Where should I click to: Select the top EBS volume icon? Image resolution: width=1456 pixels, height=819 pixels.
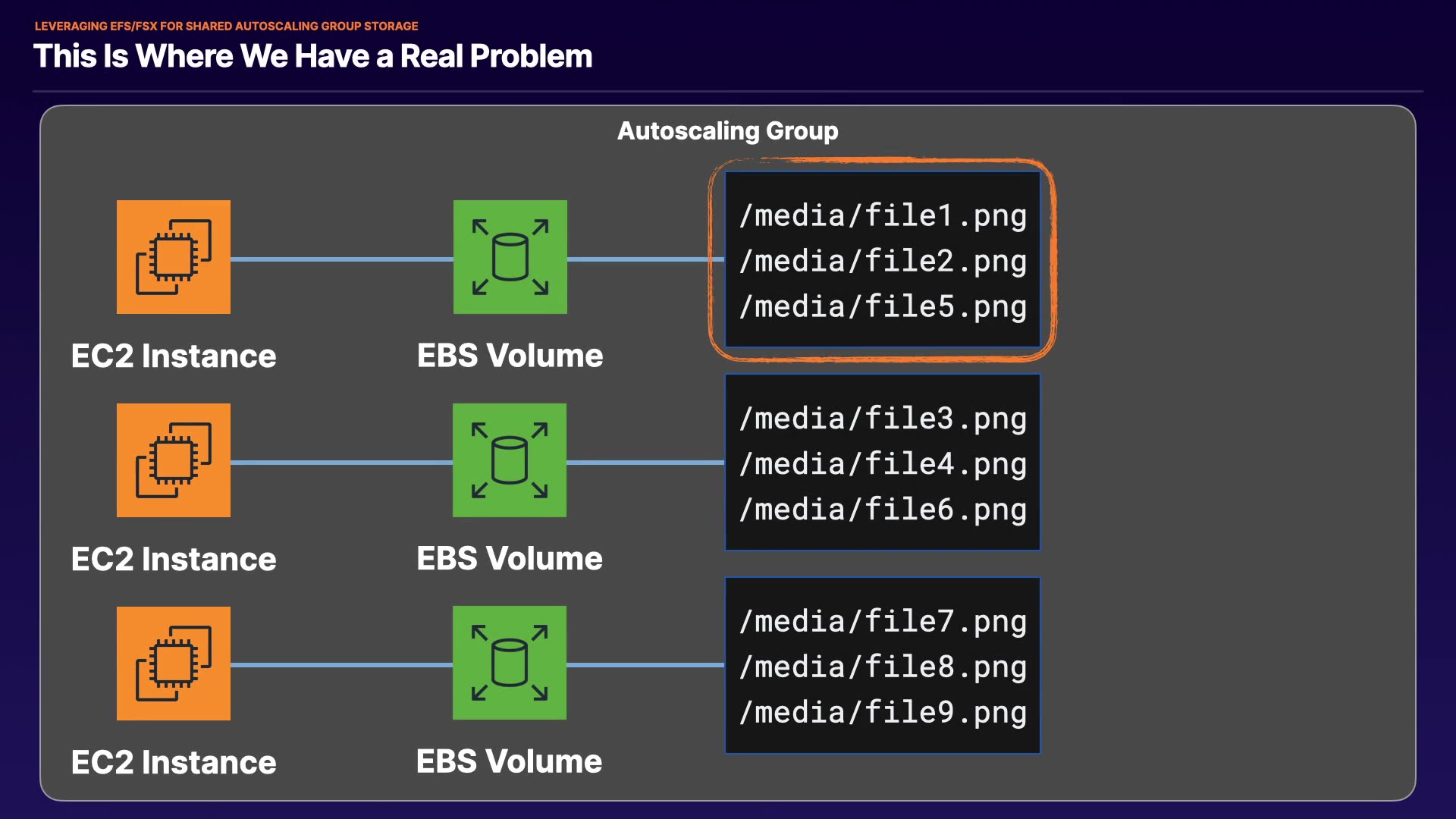(510, 257)
